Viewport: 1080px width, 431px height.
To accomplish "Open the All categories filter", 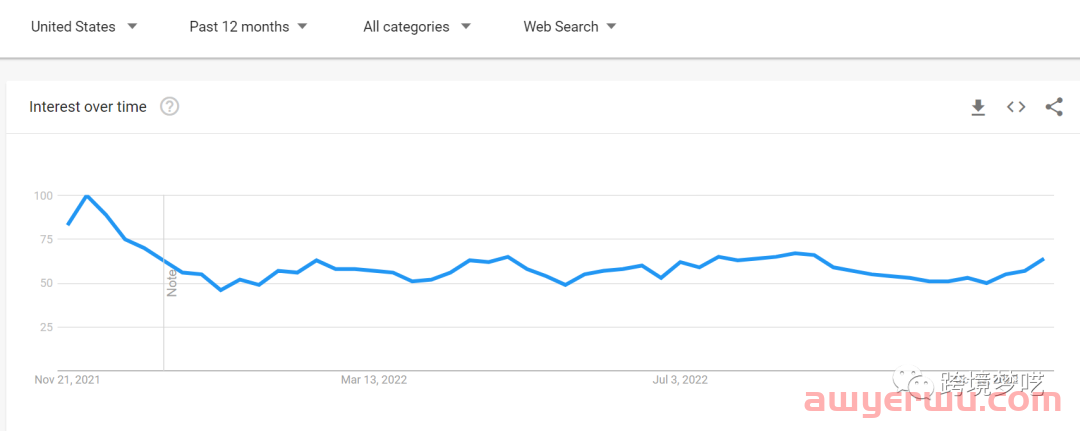I will 417,27.
